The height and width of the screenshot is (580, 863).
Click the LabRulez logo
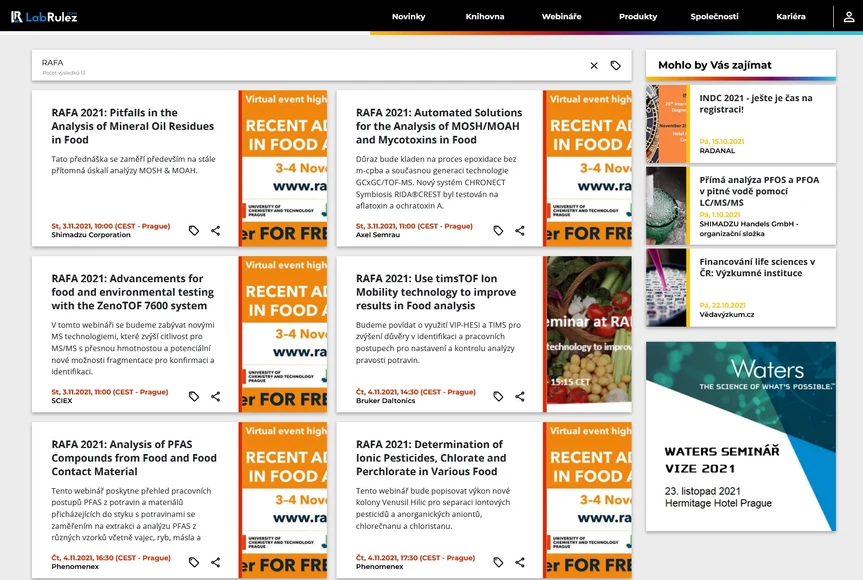point(44,17)
